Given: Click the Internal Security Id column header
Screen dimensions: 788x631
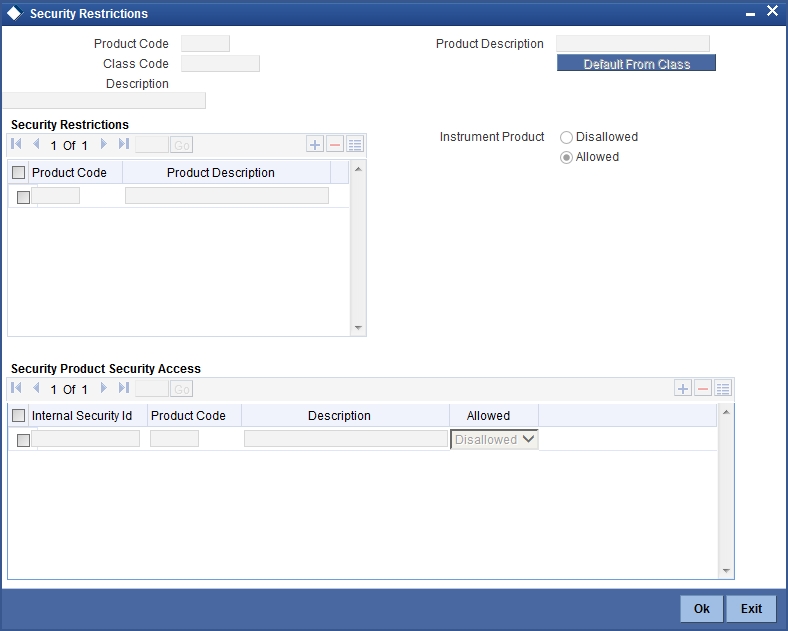Looking at the screenshot, I should pos(82,416).
